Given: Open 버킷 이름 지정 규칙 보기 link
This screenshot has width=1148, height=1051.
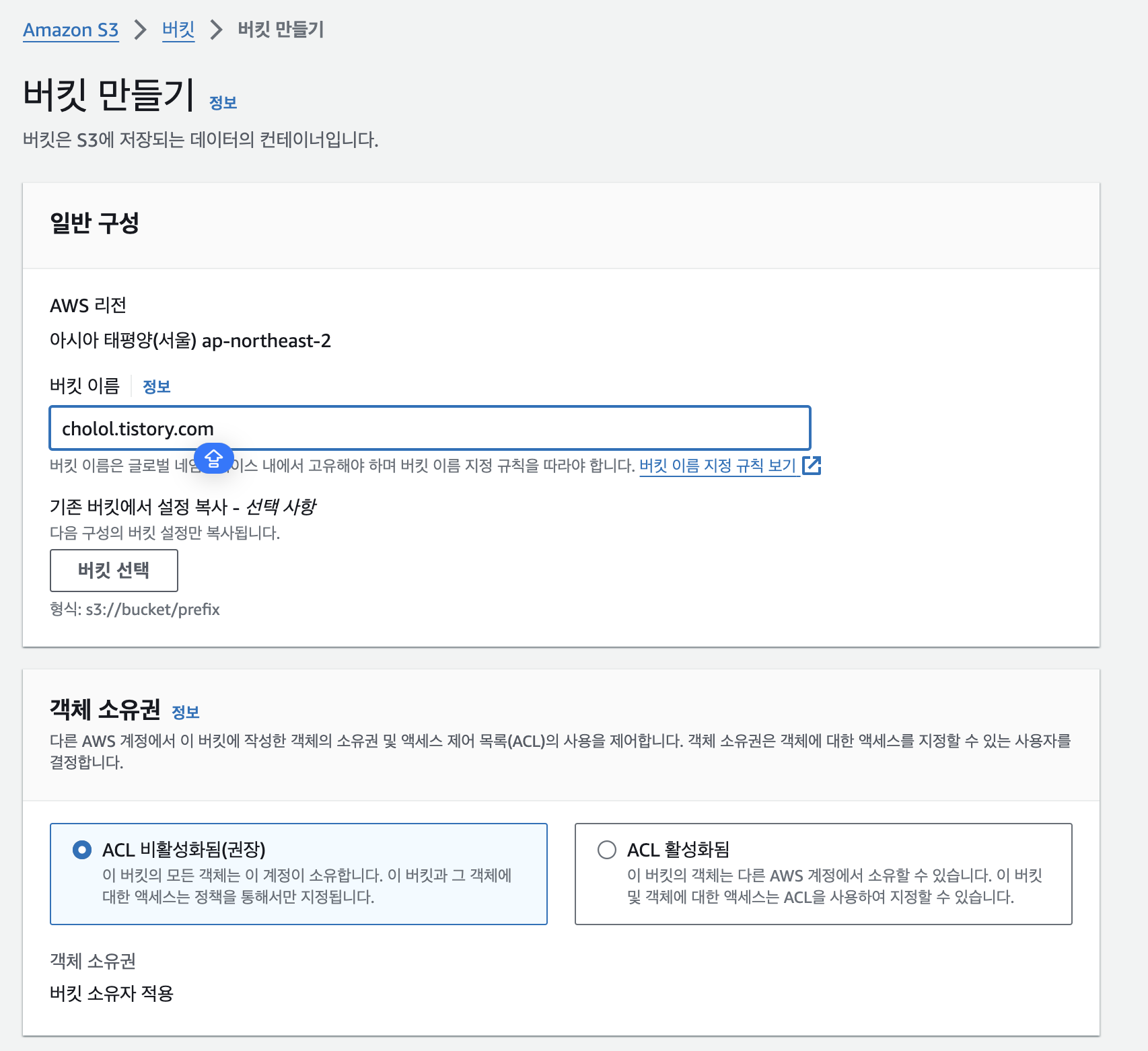Looking at the screenshot, I should click(717, 466).
